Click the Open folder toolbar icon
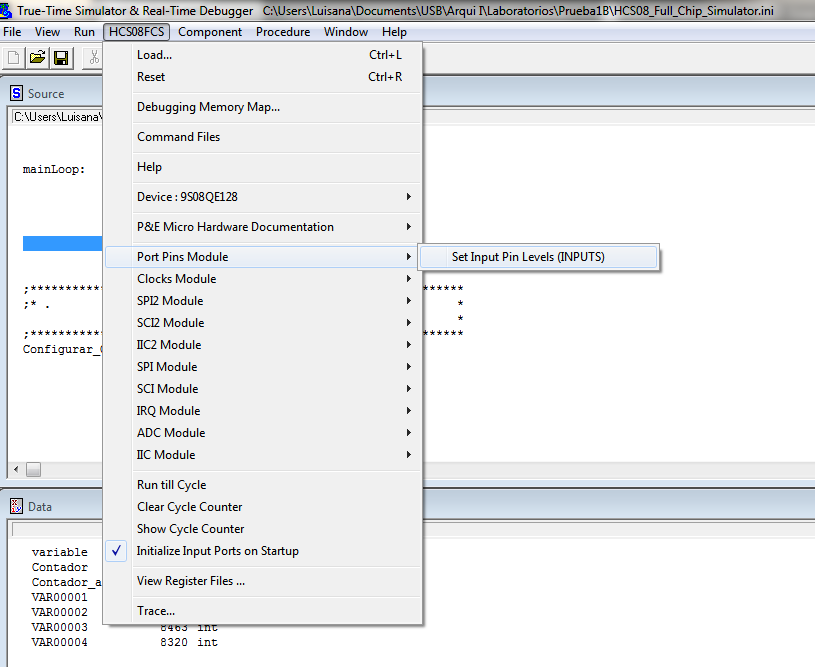The height and width of the screenshot is (667, 816). pyautogui.click(x=37, y=58)
